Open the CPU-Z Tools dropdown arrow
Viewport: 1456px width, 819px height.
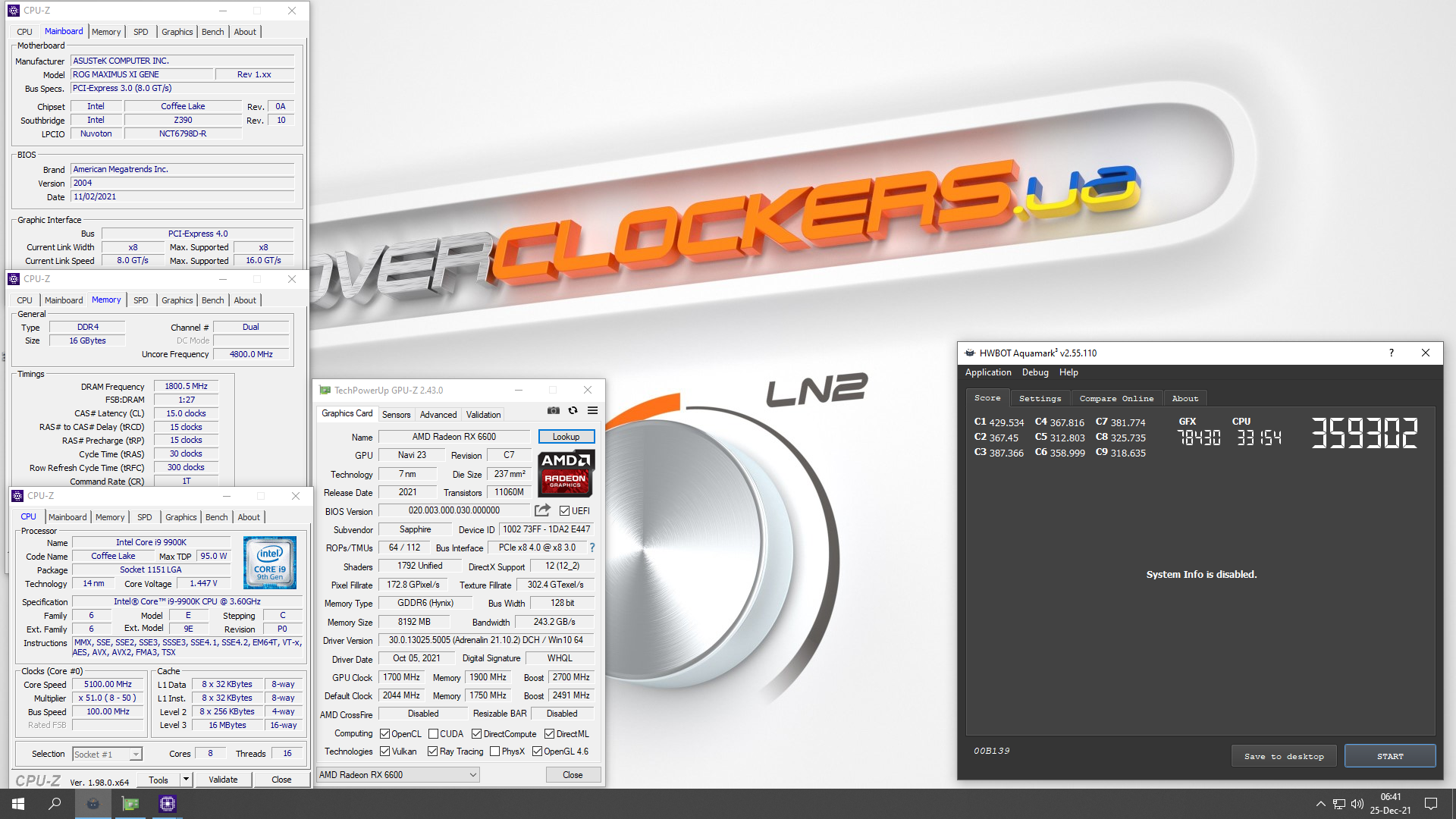point(186,780)
